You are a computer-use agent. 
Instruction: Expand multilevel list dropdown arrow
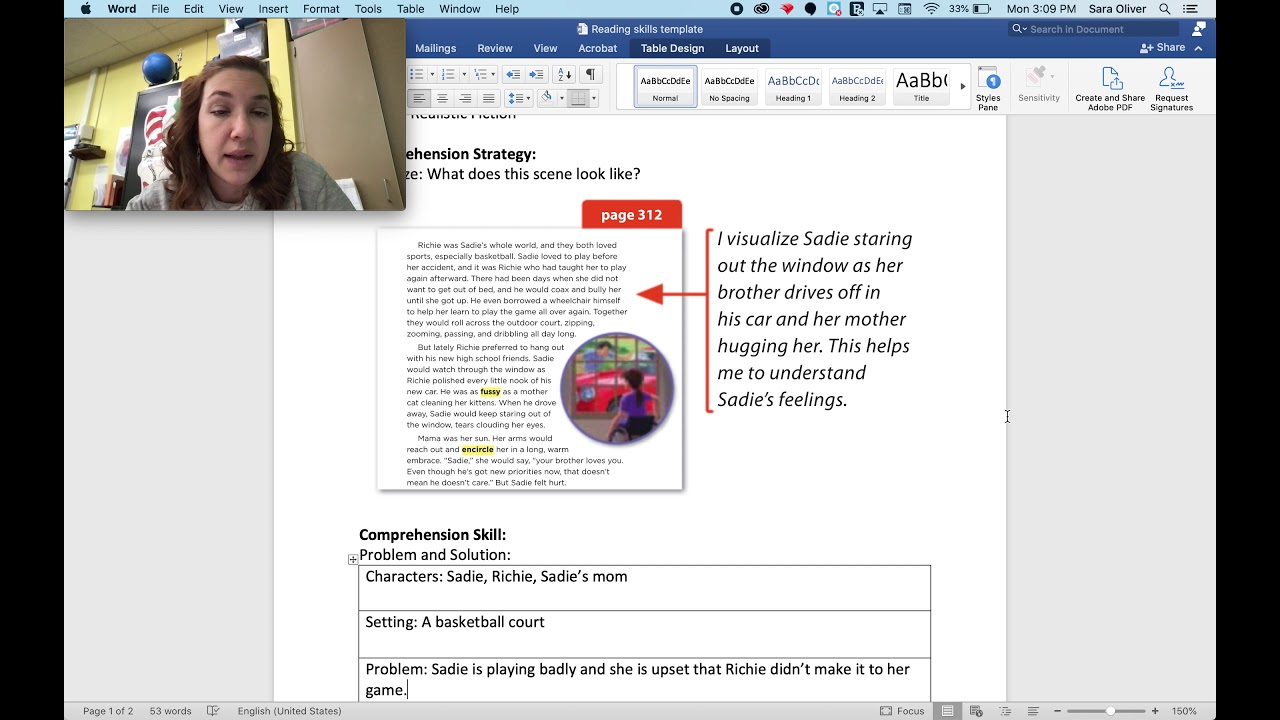[494, 75]
